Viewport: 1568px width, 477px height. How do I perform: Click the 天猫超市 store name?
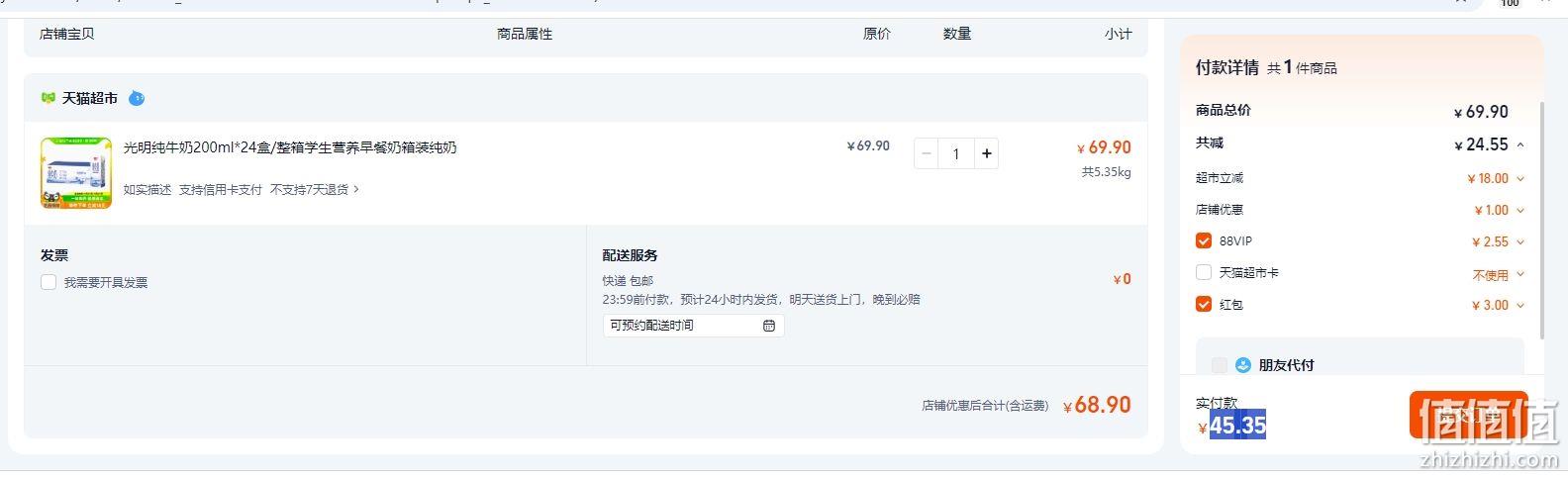point(90,98)
